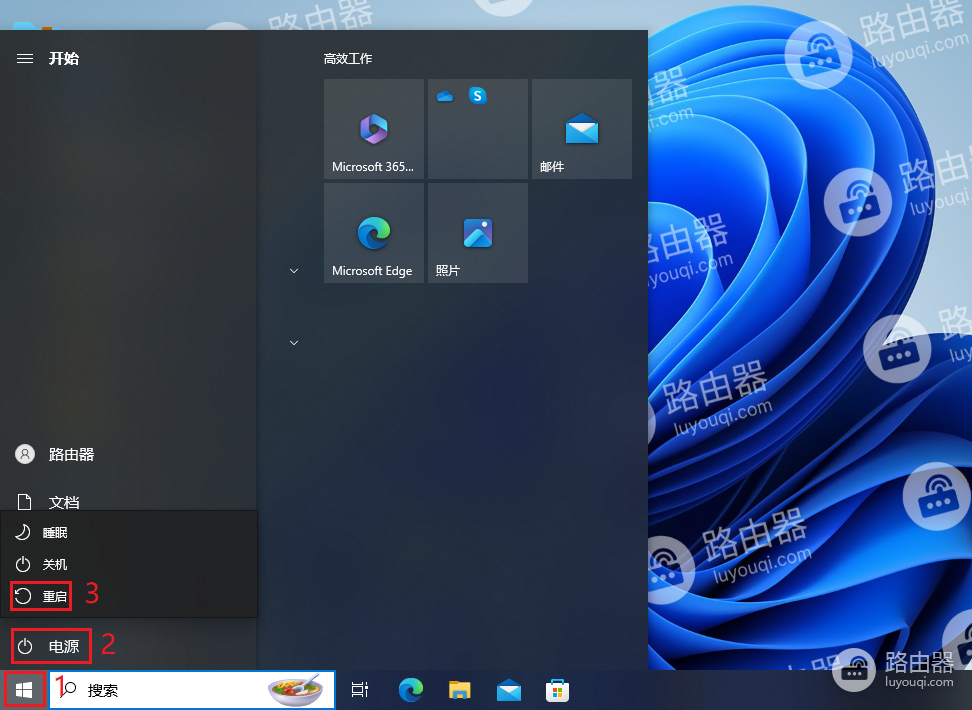This screenshot has width=972, height=710.
Task: Click the 开始 title text
Action: point(64,58)
